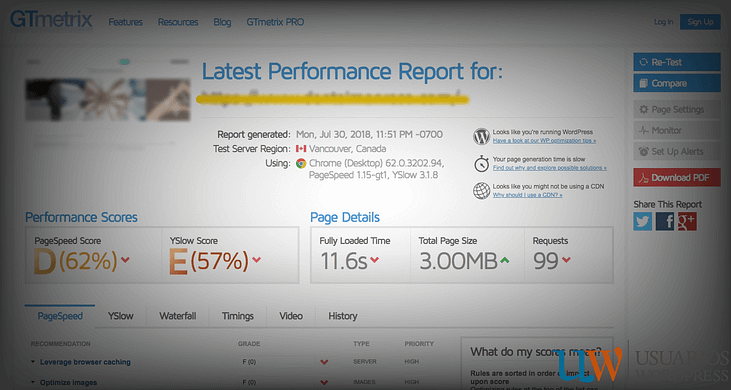The height and width of the screenshot is (390, 731).
Task: Download the PDF report
Action: click(677, 178)
